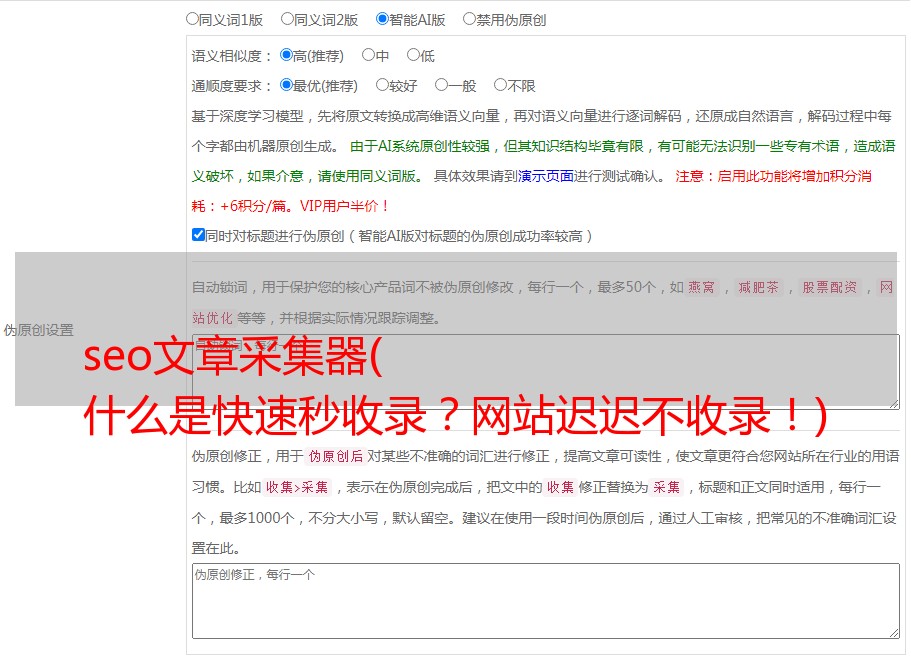Screen dimensions: 911x658
Task: Click the 燕窝 example keyword
Action: [x=701, y=287]
